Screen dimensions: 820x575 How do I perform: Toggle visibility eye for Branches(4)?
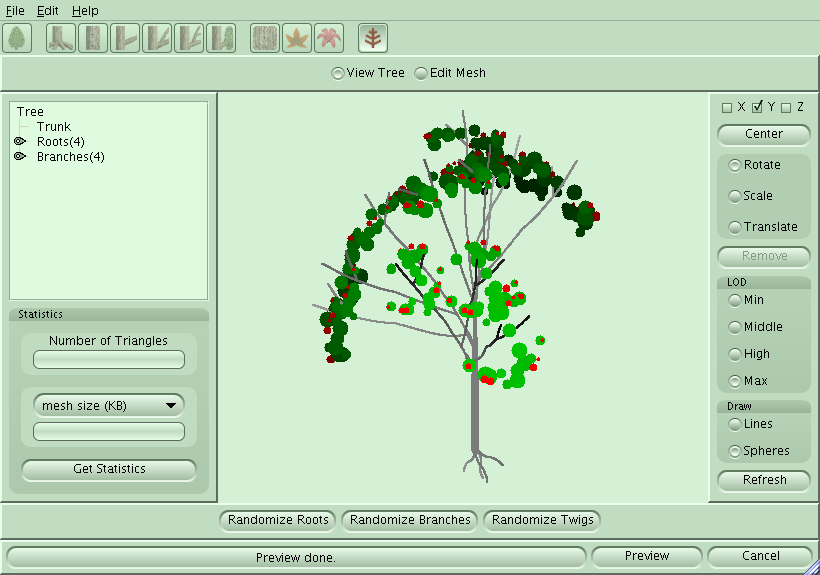pyautogui.click(x=20, y=156)
